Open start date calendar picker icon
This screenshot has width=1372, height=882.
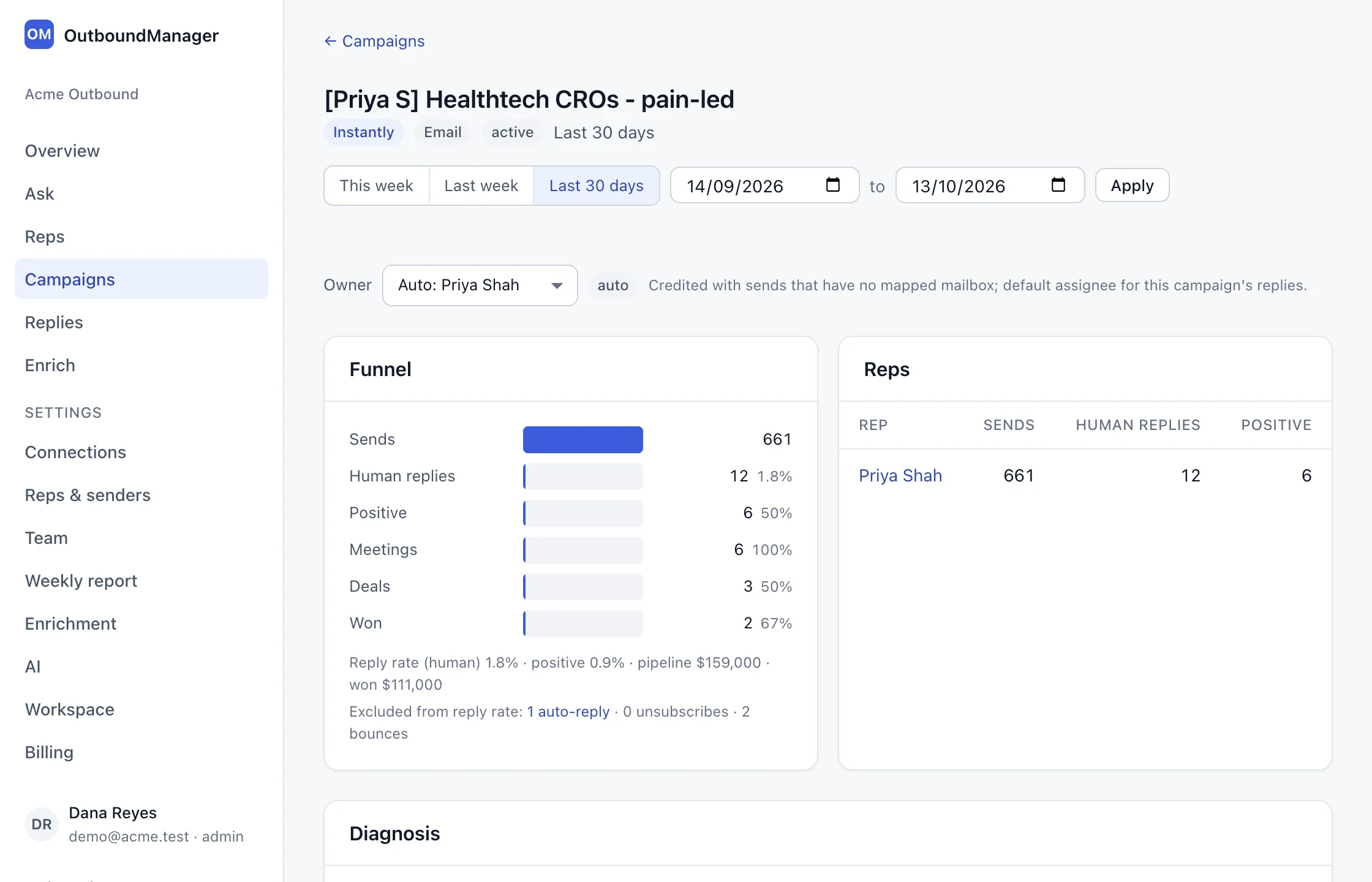pyautogui.click(x=833, y=185)
